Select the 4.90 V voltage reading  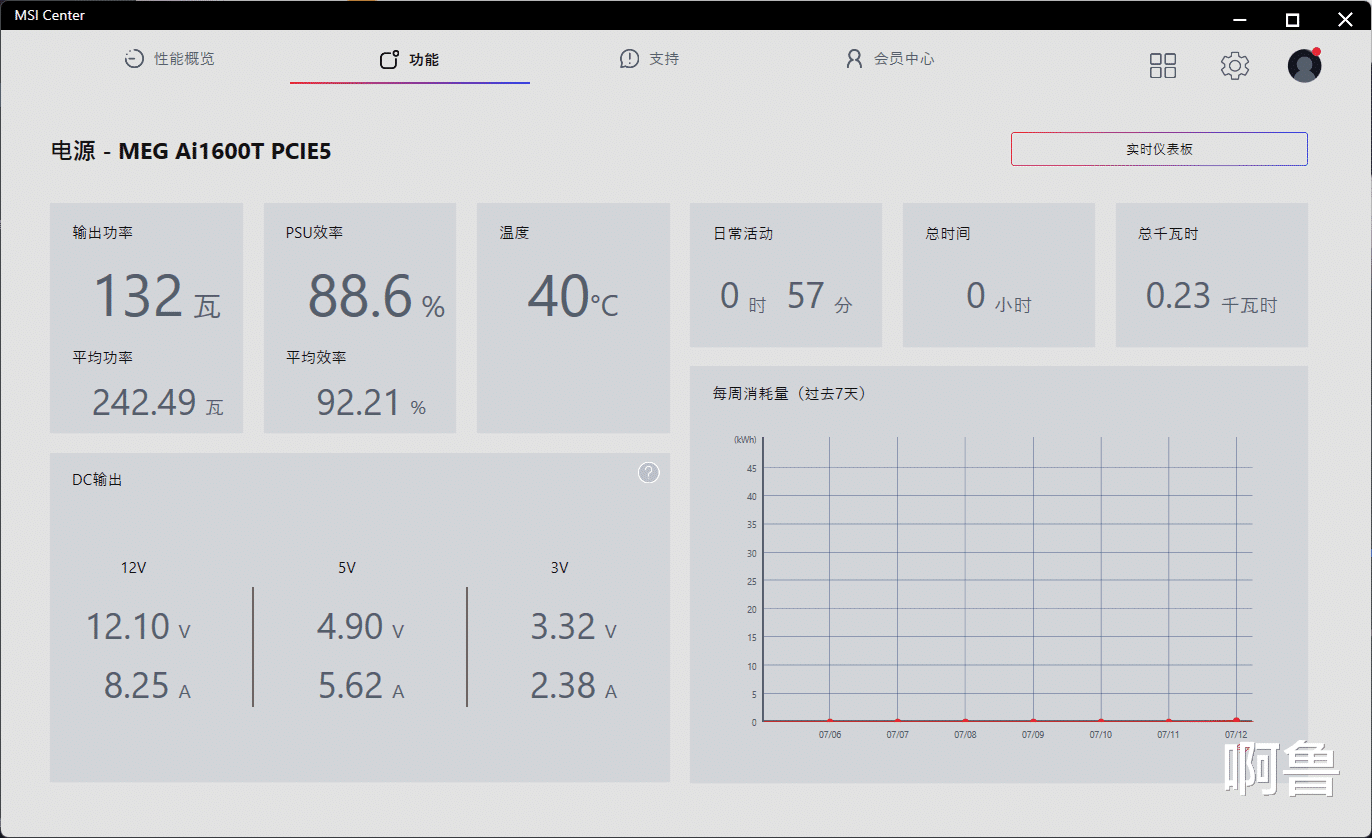360,627
